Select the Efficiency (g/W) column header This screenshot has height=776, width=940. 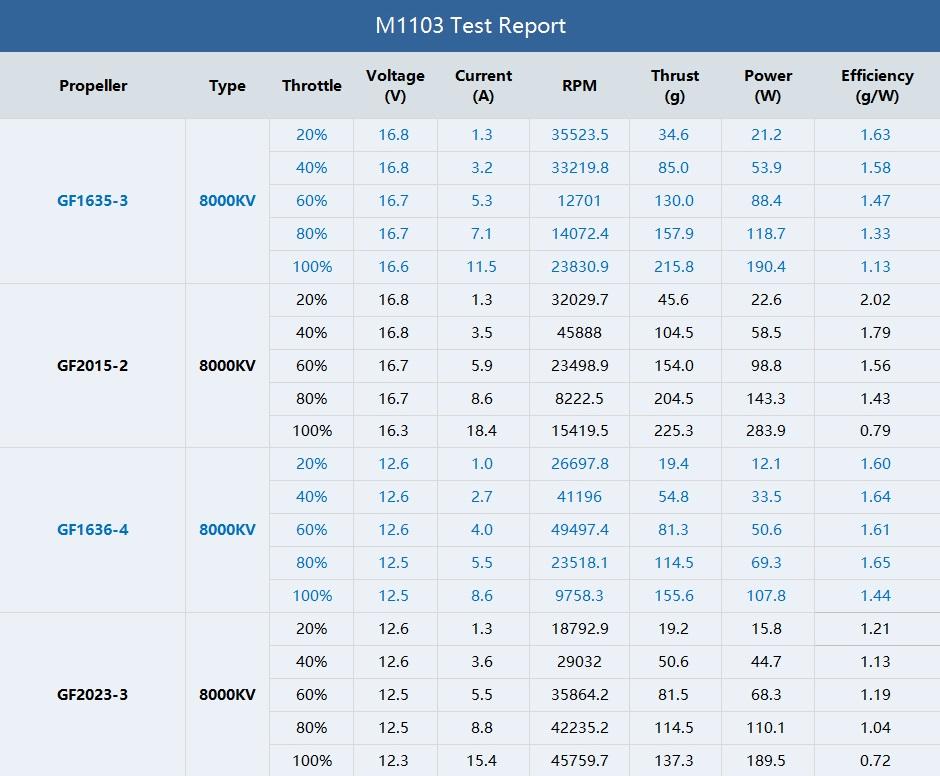877,86
